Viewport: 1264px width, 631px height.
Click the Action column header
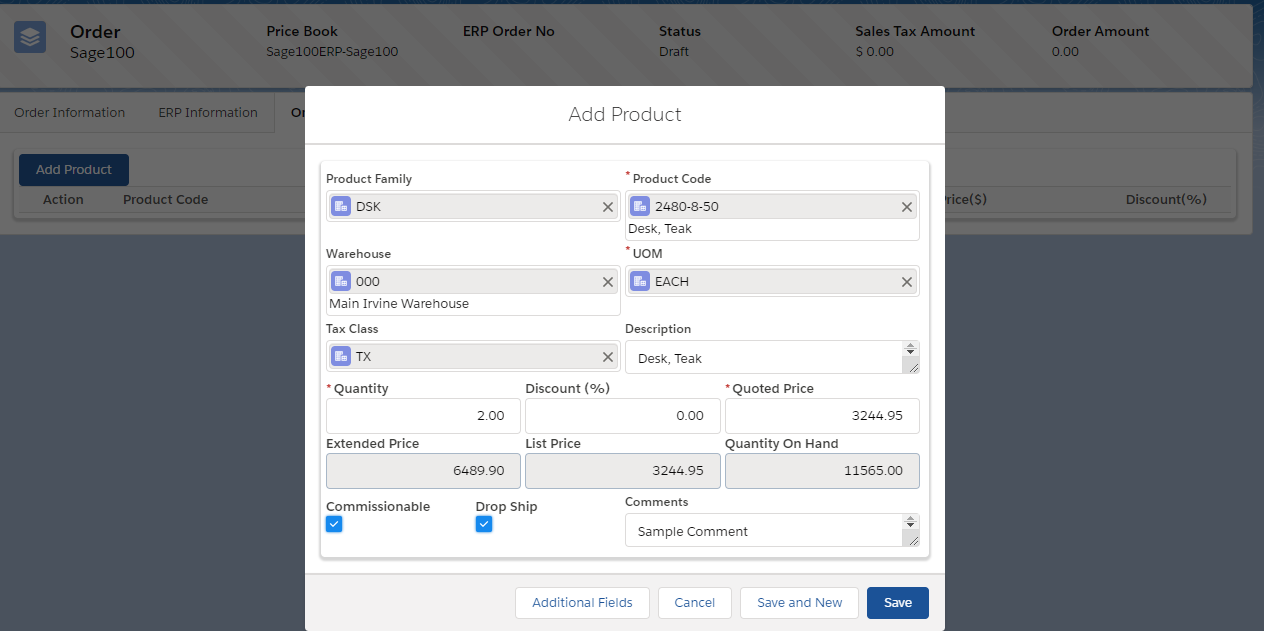pyautogui.click(x=63, y=200)
